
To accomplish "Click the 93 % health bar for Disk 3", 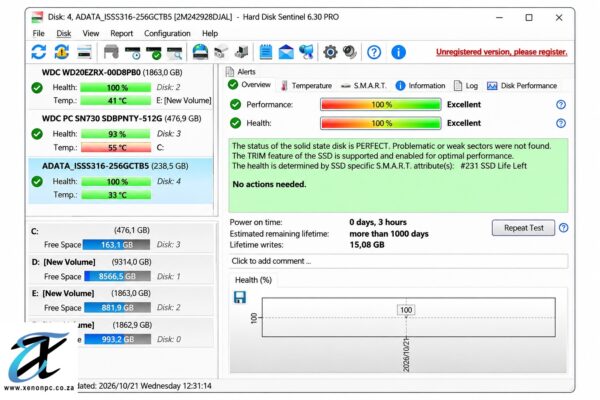I will pos(116,134).
